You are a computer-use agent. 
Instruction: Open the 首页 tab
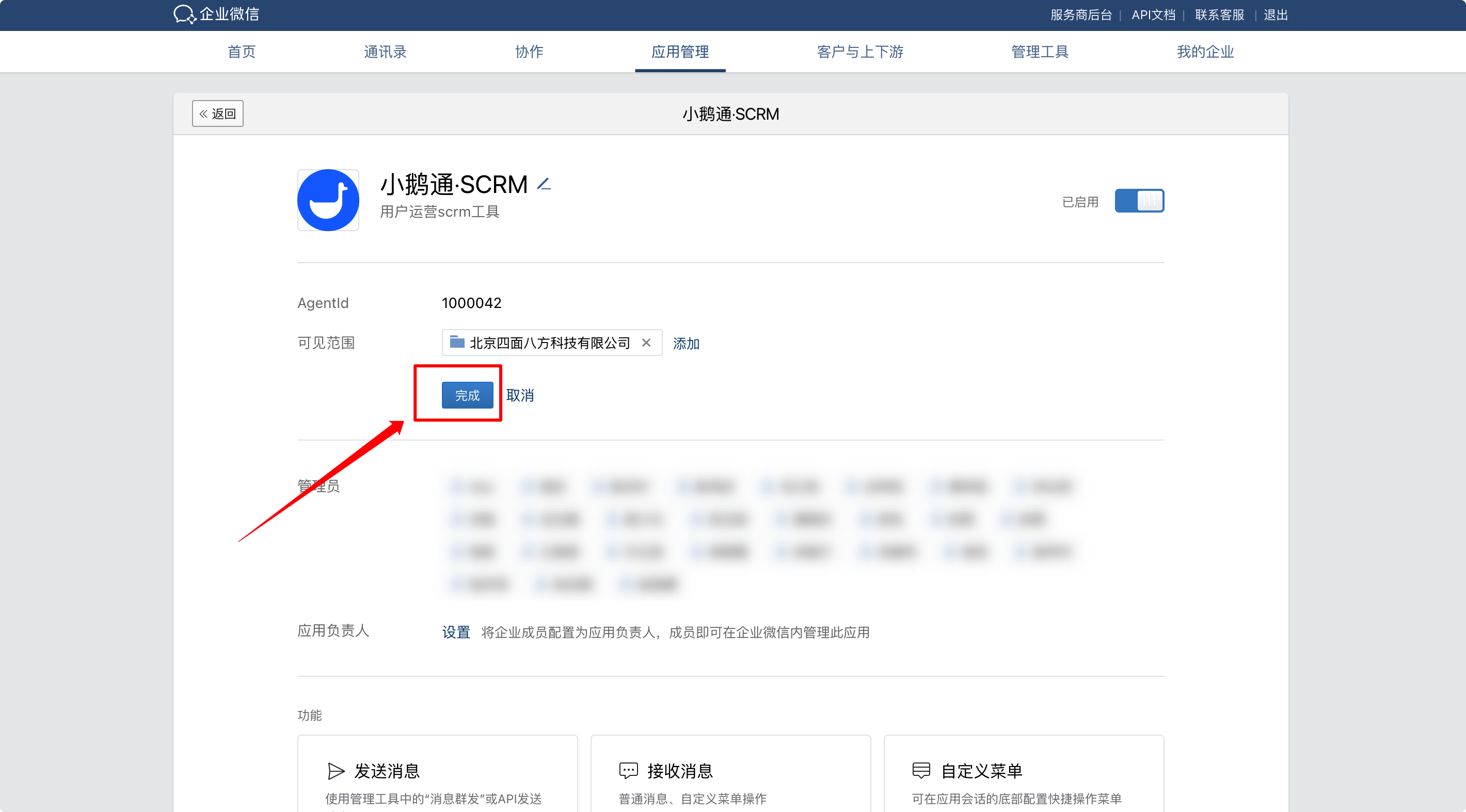pyautogui.click(x=242, y=52)
